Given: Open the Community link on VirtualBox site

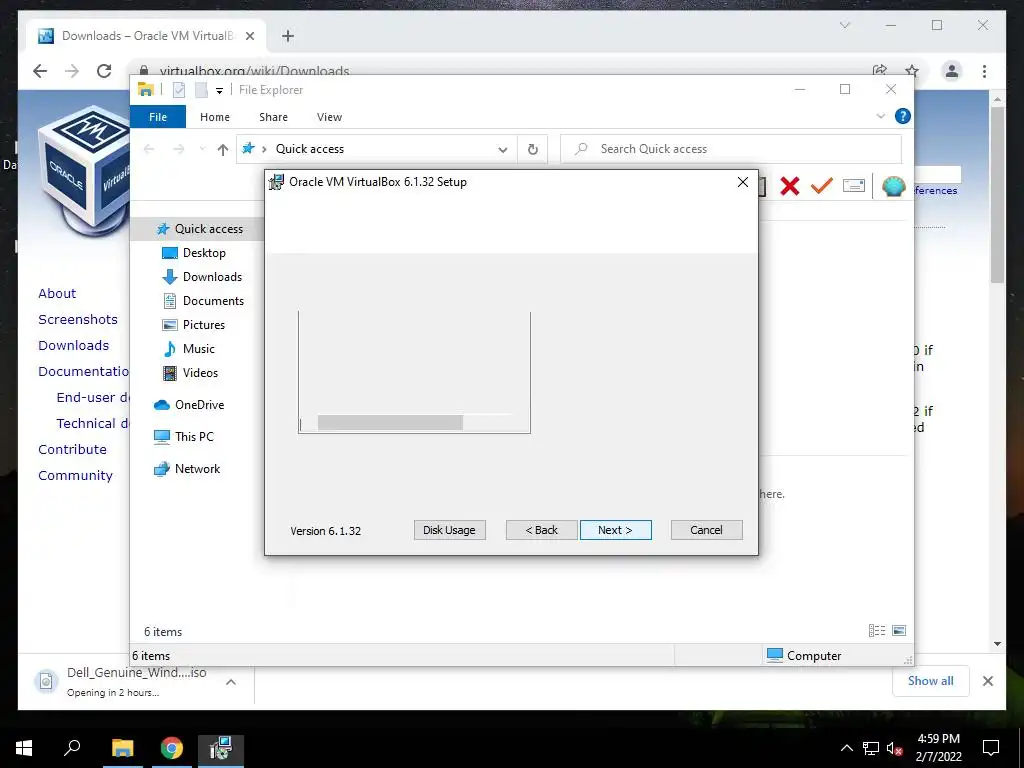Looking at the screenshot, I should click(75, 475).
